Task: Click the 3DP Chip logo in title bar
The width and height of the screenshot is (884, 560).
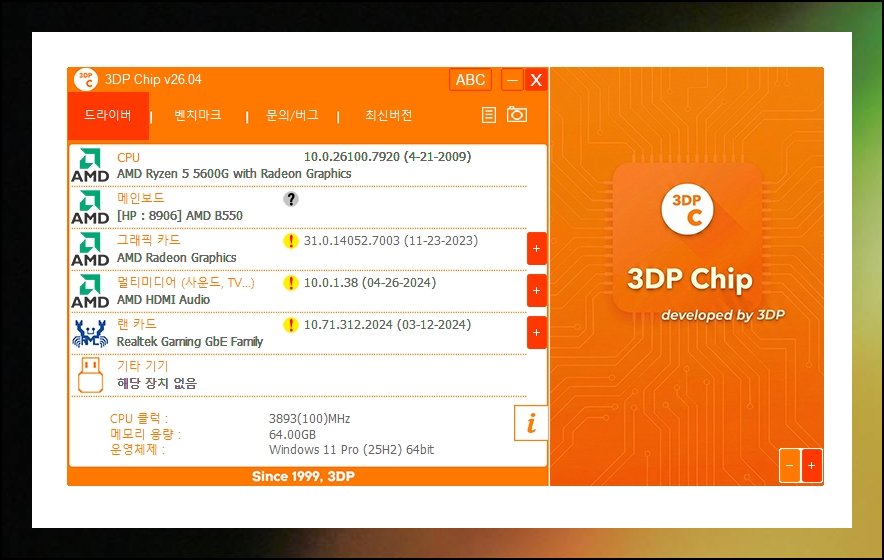Action: point(86,80)
